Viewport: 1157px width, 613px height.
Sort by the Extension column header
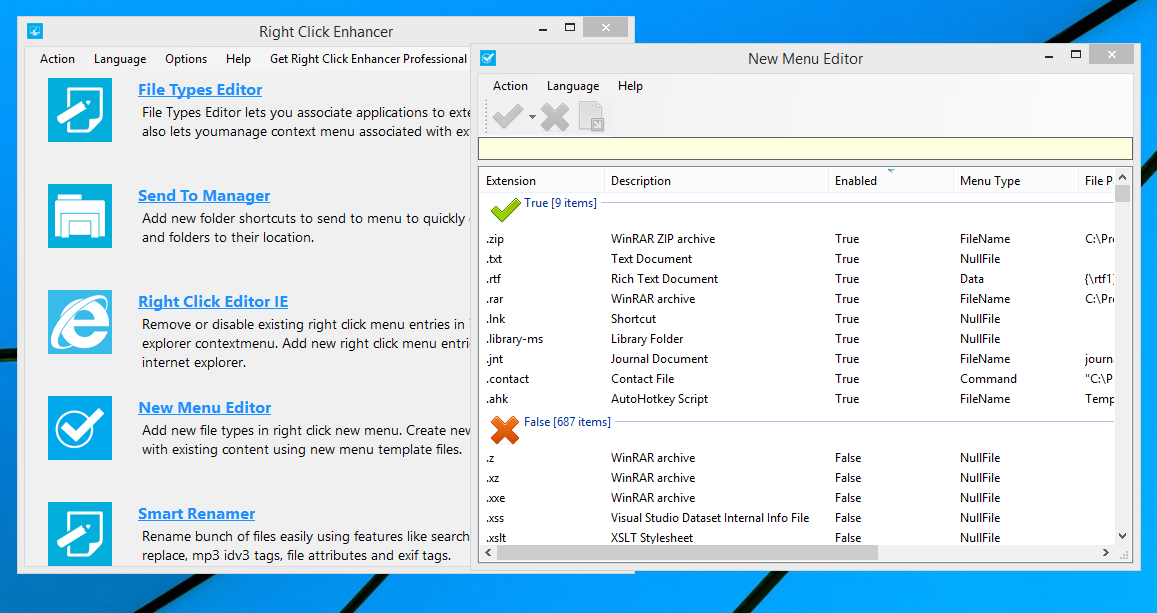(x=542, y=181)
